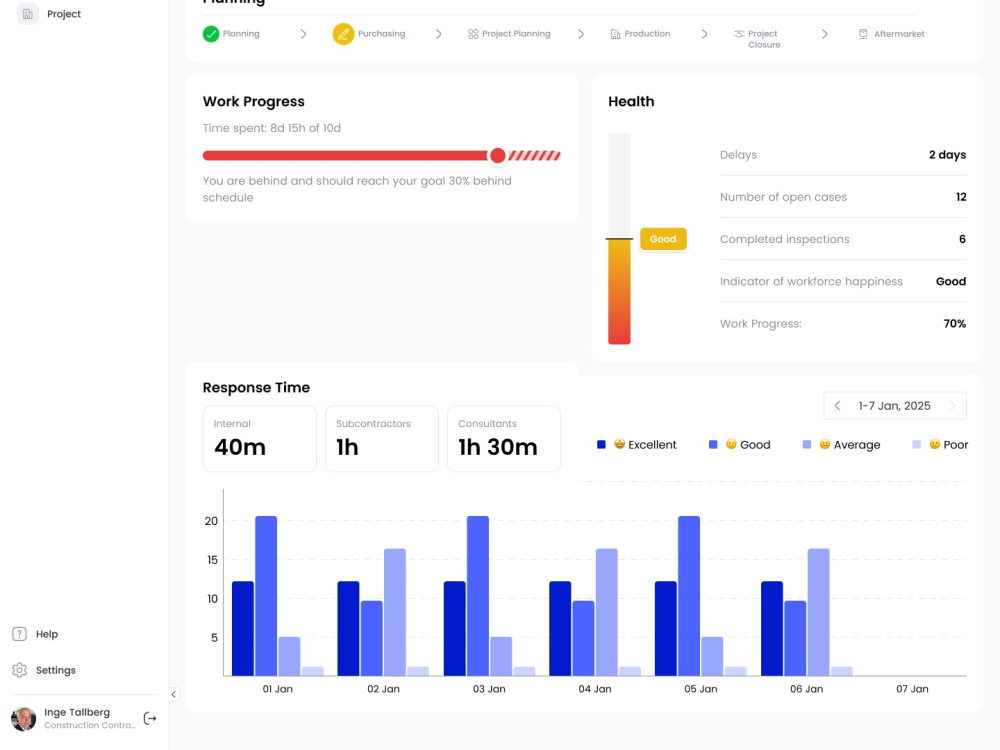
Task: Click the Time spent: 8d 15h of 10d text
Action: [272, 128]
